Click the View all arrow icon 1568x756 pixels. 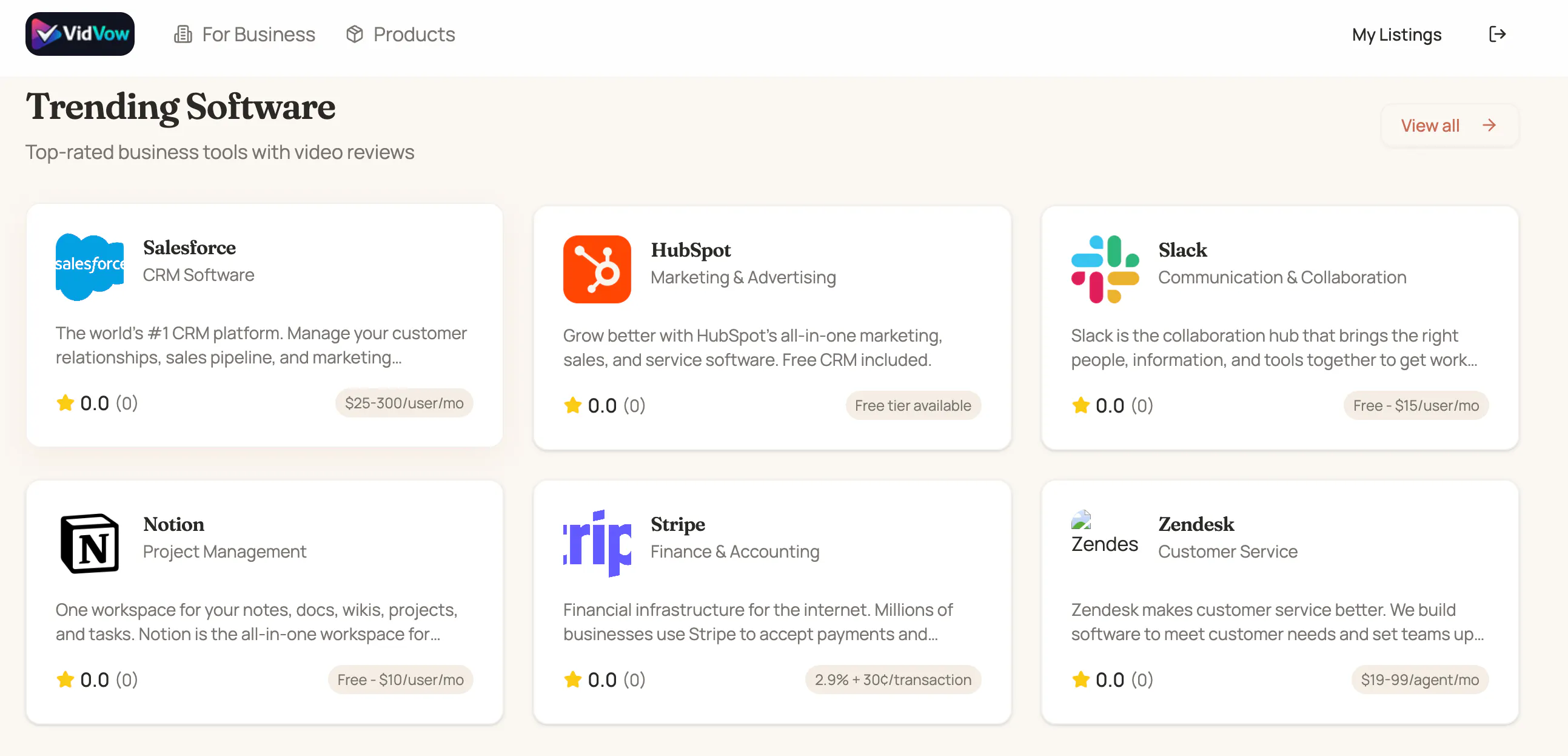point(1489,126)
